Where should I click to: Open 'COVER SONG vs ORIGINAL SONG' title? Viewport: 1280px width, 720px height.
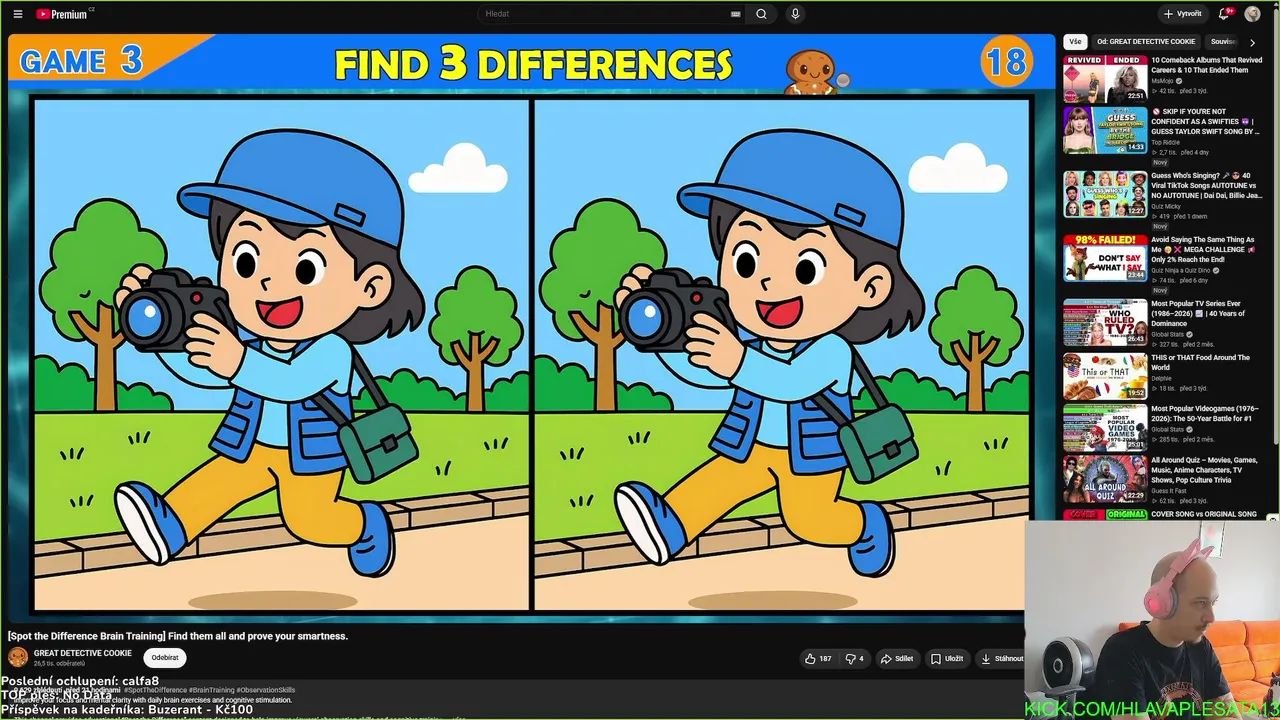click(x=1204, y=514)
